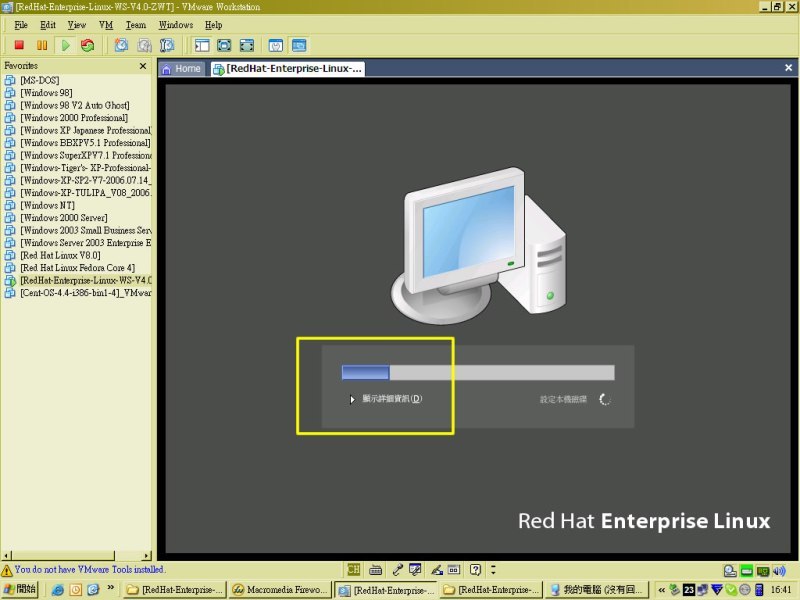Switch to Macromedia Fireworks taskbar button

[280, 590]
